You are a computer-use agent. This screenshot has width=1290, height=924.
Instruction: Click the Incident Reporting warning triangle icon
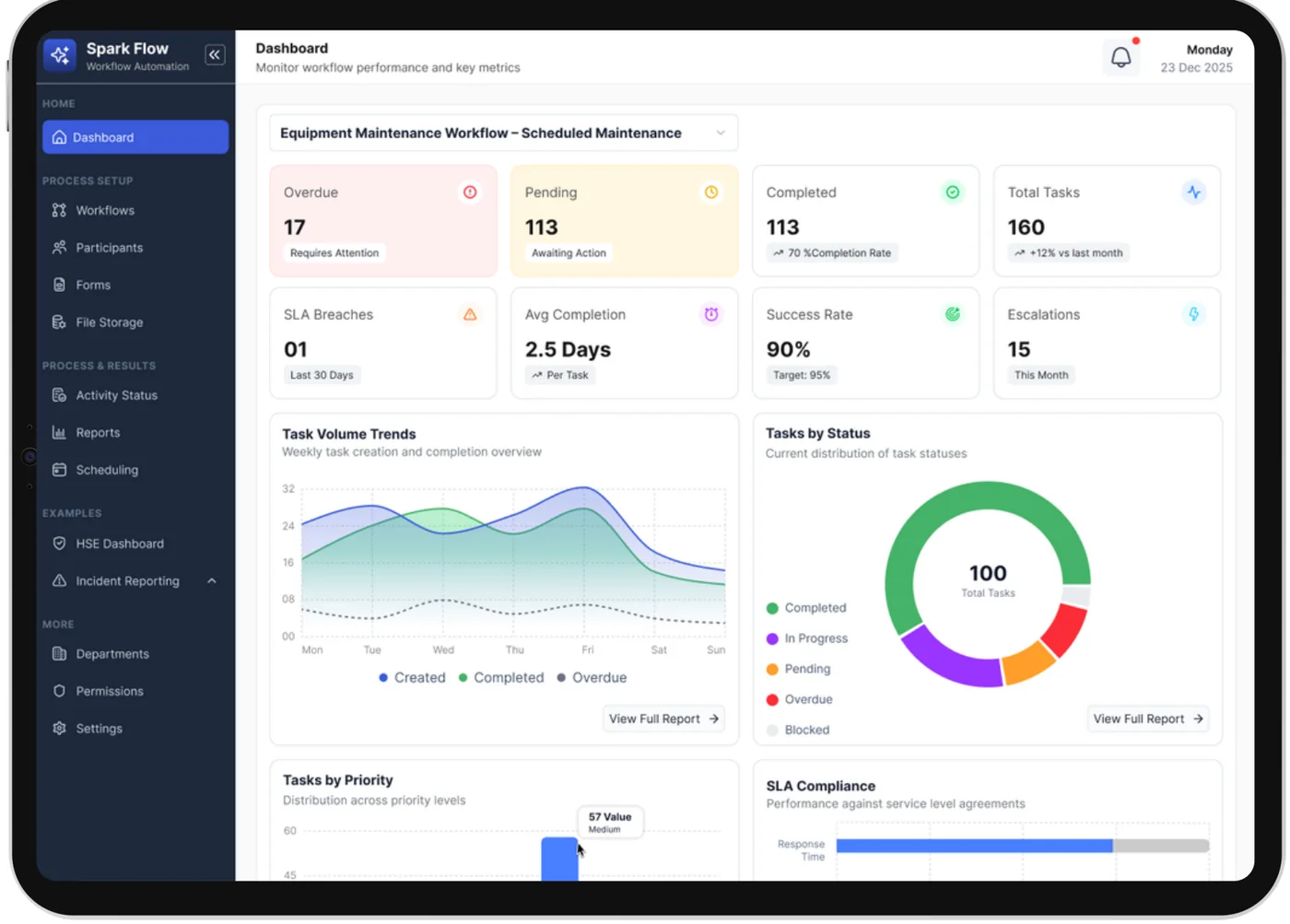(59, 581)
